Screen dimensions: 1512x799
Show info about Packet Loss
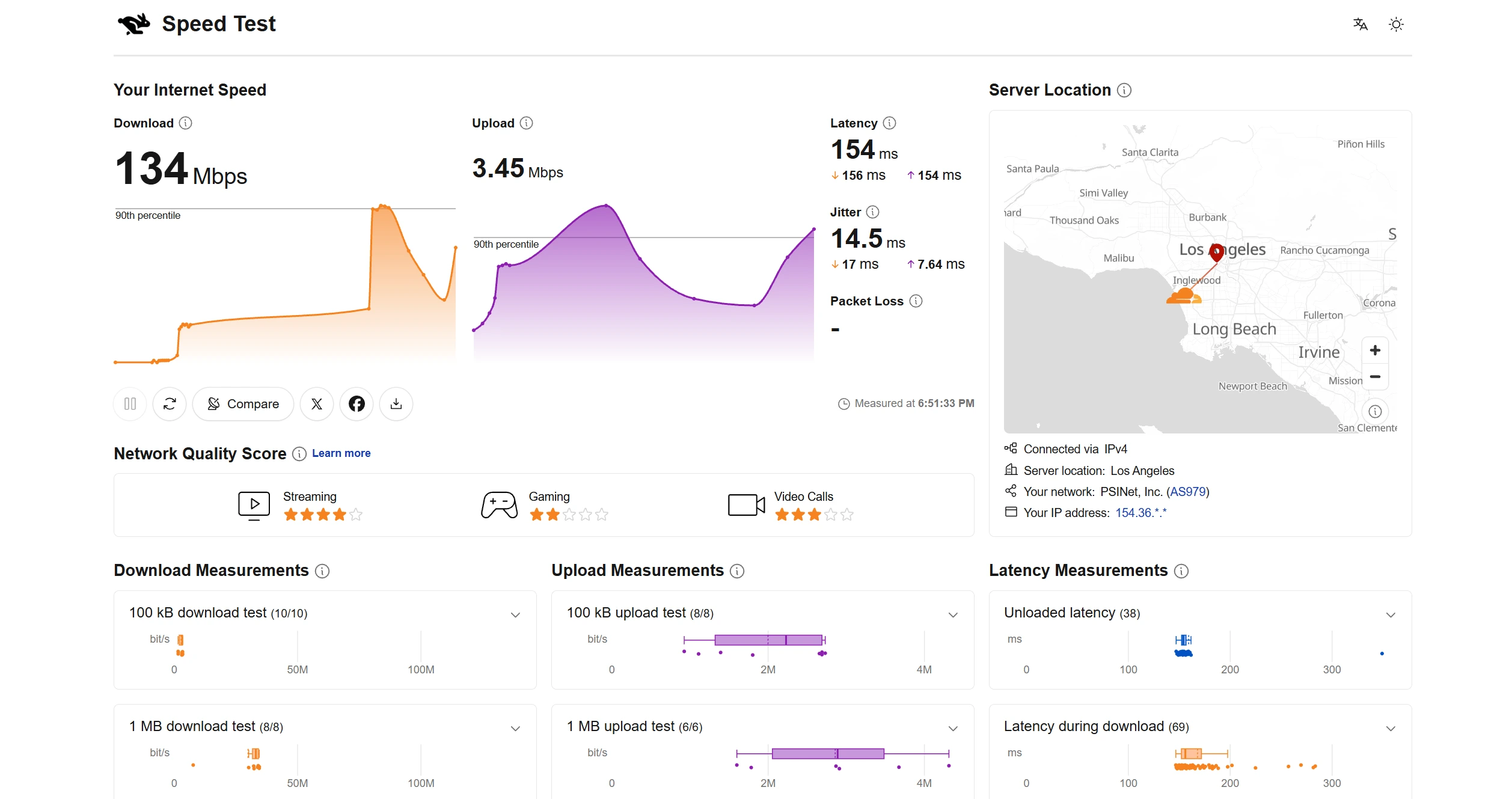pyautogui.click(x=916, y=301)
